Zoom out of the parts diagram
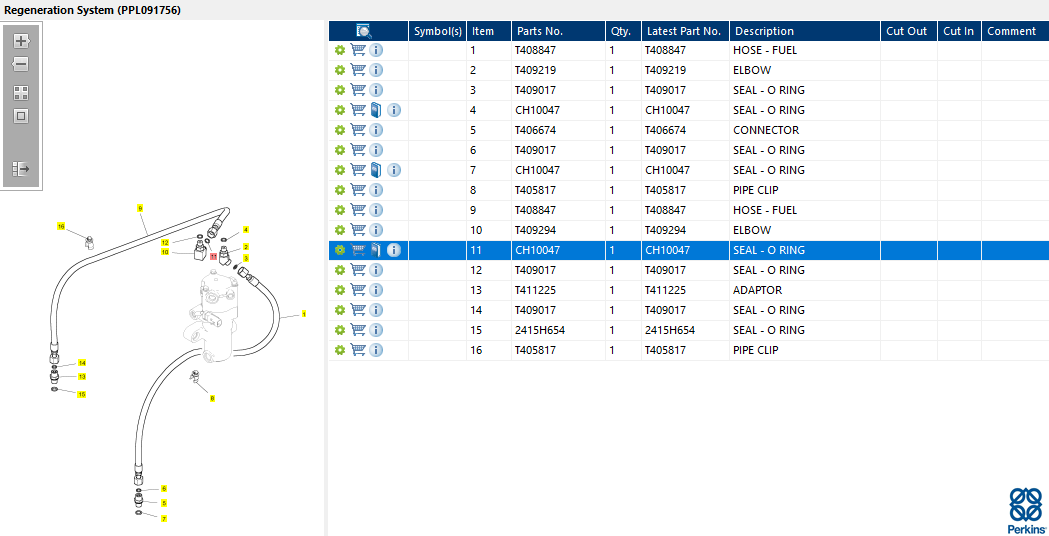1049x536 pixels. [x=21, y=64]
